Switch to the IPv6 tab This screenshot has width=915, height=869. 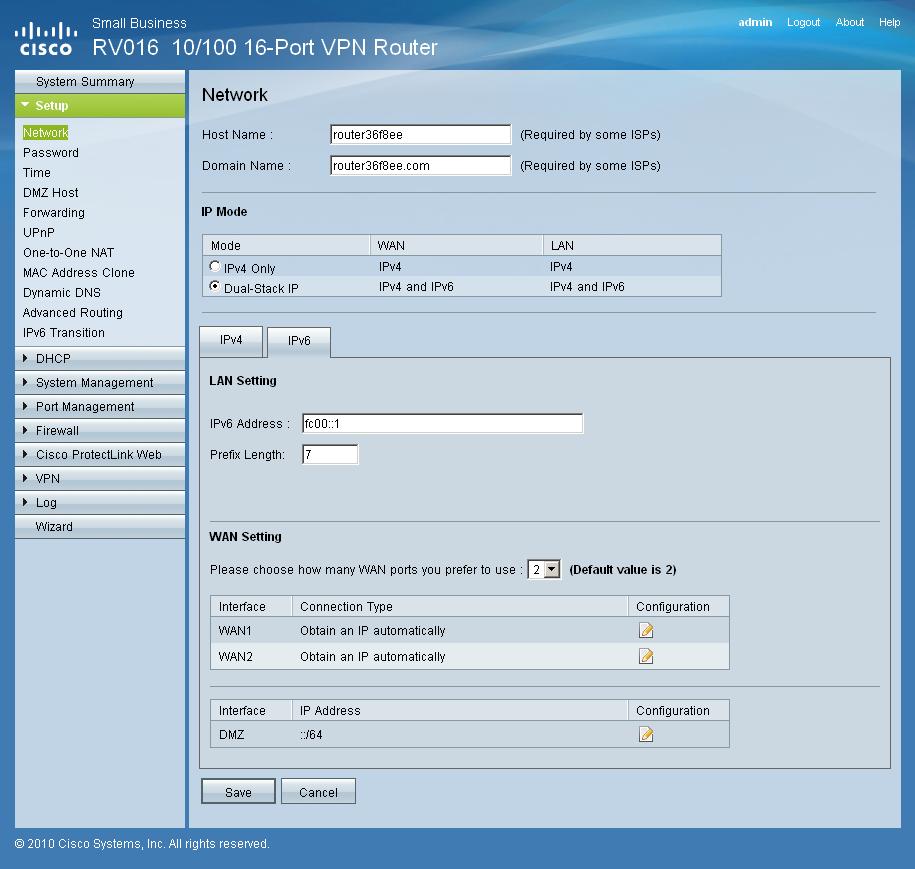[x=299, y=341]
